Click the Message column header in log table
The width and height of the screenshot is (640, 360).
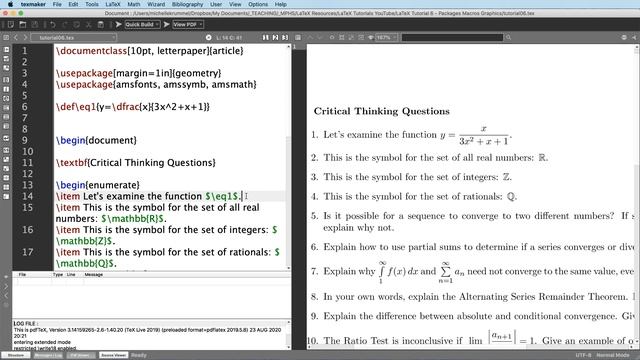tap(93, 275)
